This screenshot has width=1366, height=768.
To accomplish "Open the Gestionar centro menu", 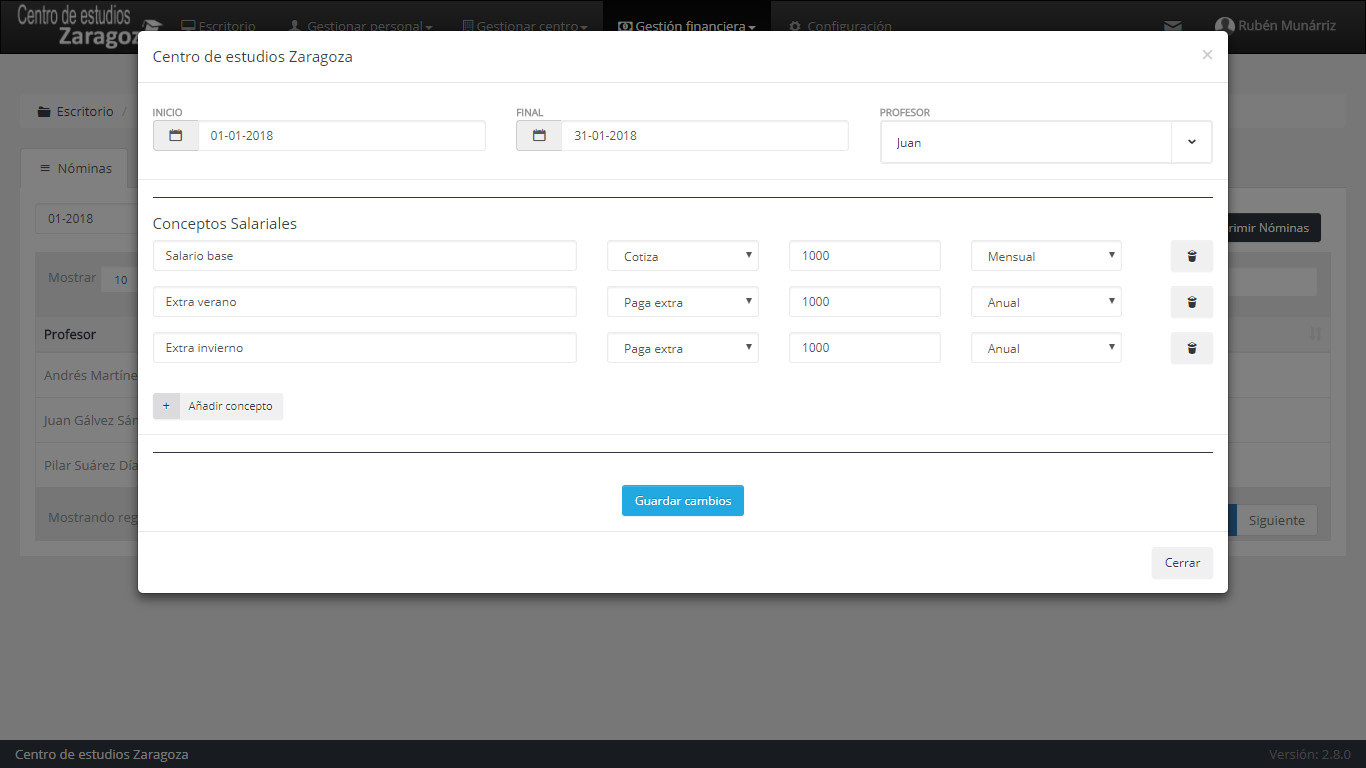I will click(523, 26).
